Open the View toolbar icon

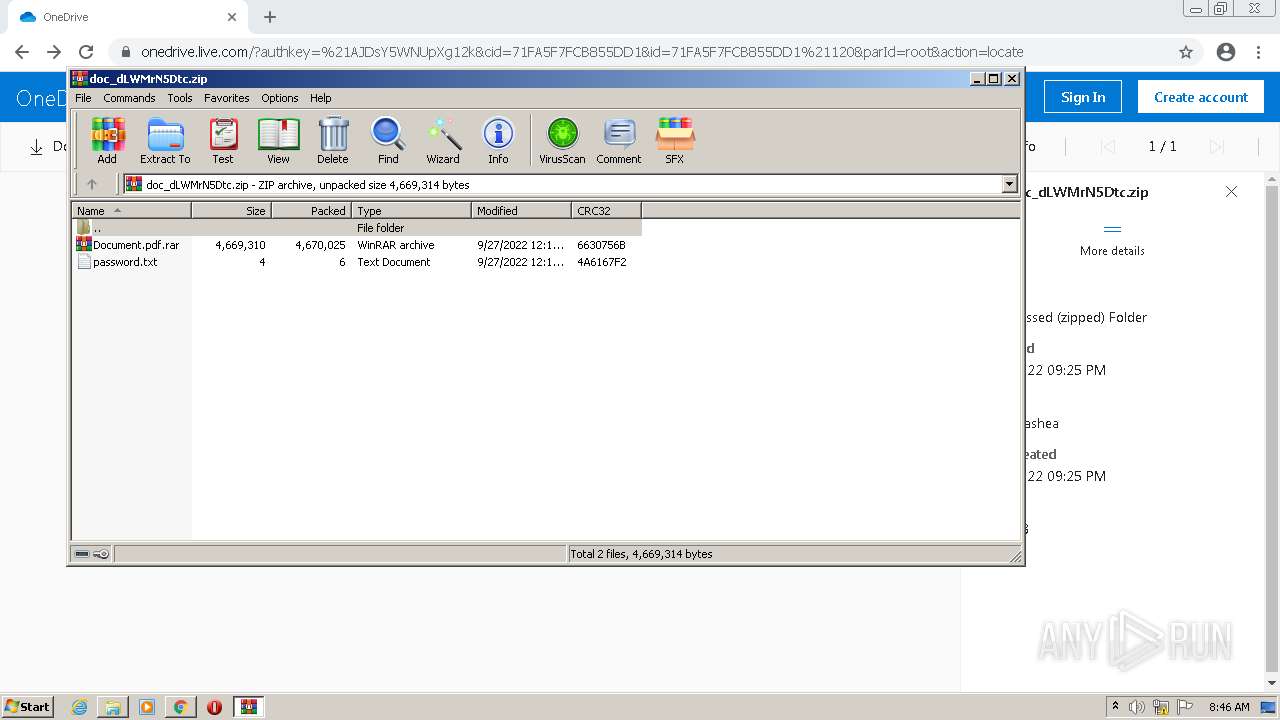pos(278,140)
